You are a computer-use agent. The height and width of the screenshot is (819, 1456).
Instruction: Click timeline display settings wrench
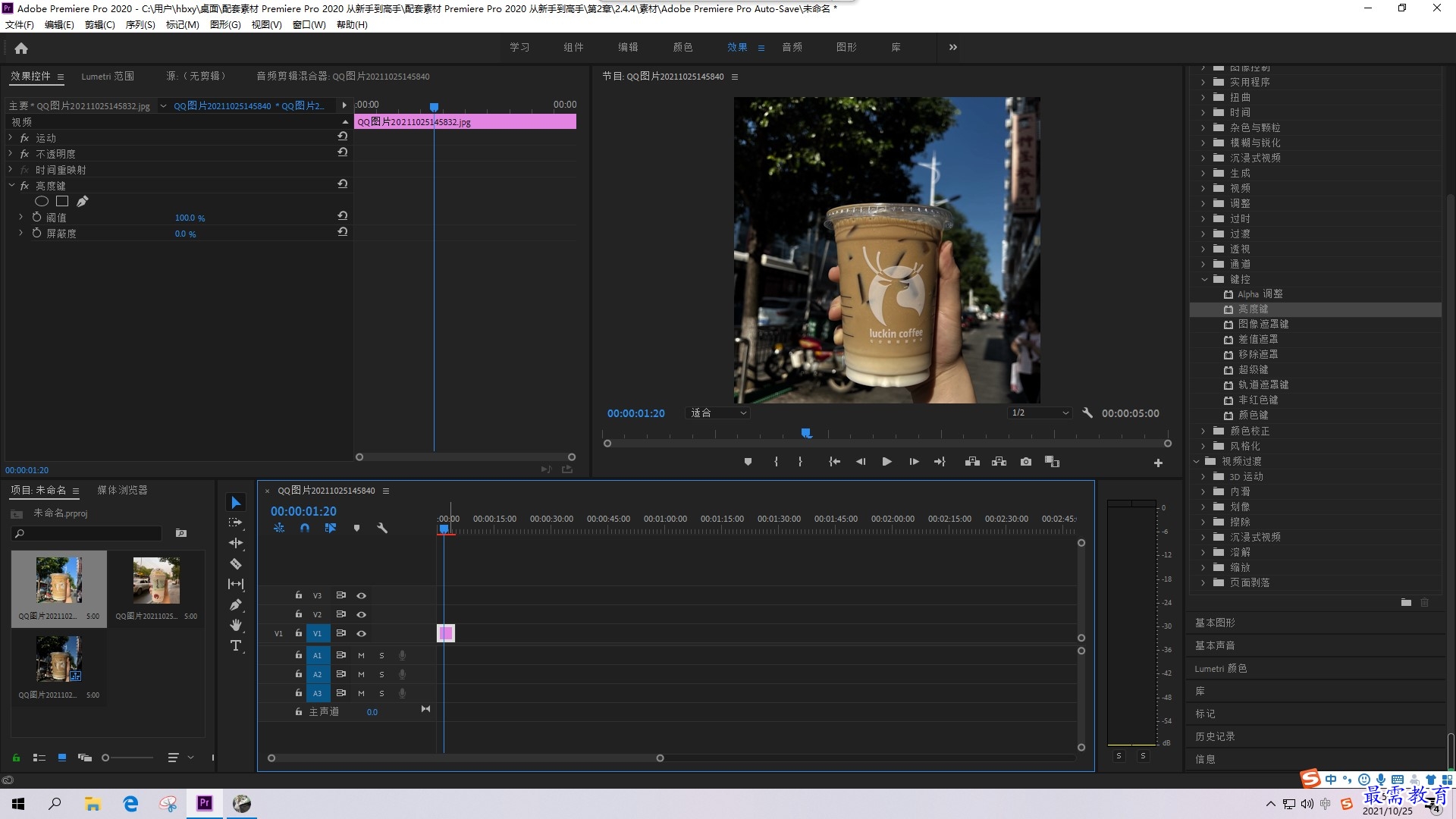coord(382,528)
